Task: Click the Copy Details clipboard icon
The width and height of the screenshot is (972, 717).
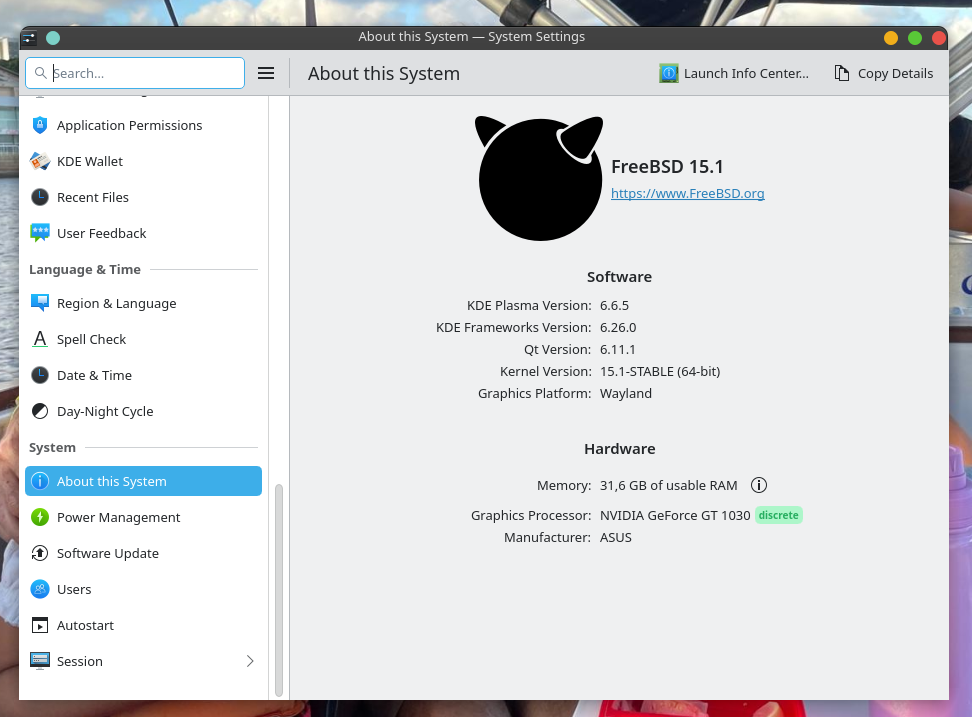Action: tap(841, 73)
